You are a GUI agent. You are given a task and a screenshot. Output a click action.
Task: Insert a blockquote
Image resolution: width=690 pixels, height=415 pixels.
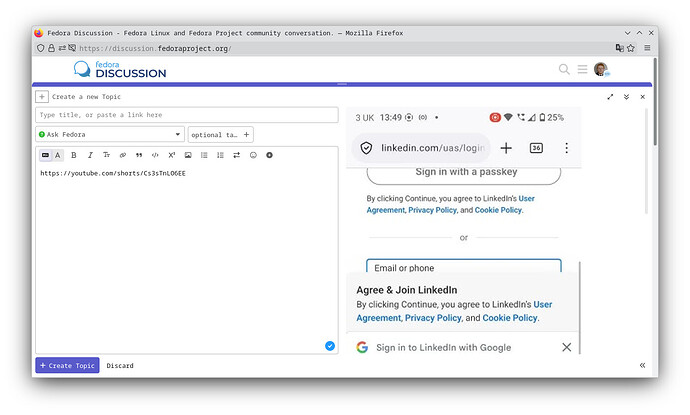click(139, 155)
